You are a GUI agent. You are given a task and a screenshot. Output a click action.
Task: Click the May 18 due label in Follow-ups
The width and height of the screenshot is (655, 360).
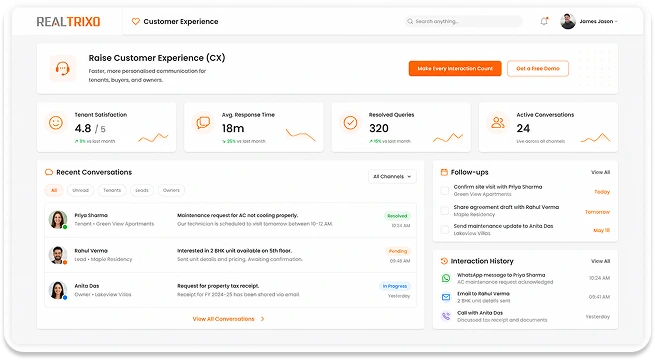pos(602,230)
